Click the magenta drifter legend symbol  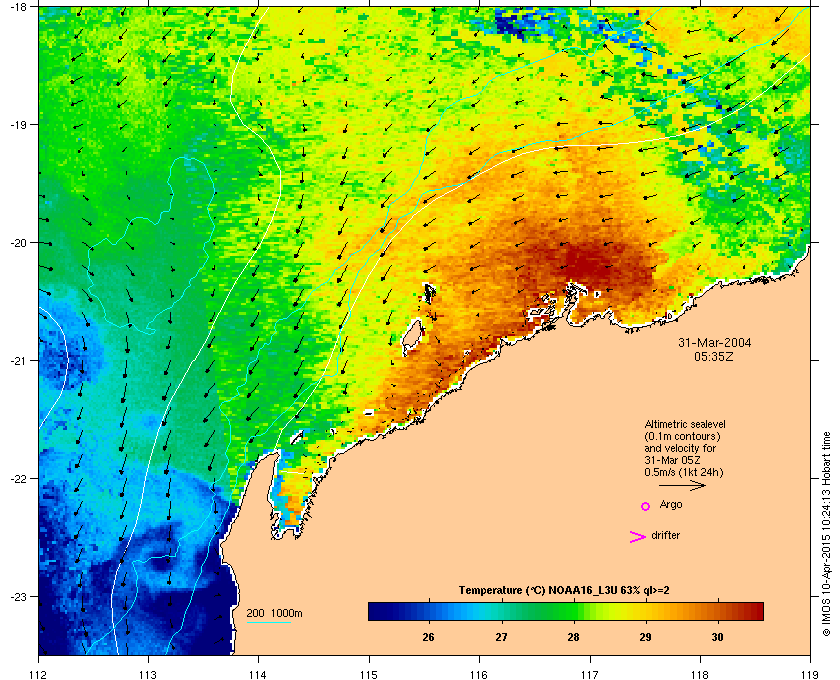638,537
